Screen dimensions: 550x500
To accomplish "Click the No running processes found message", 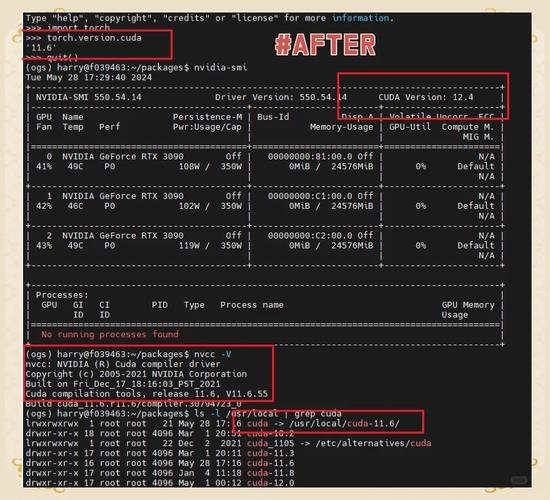I will click(110, 334).
